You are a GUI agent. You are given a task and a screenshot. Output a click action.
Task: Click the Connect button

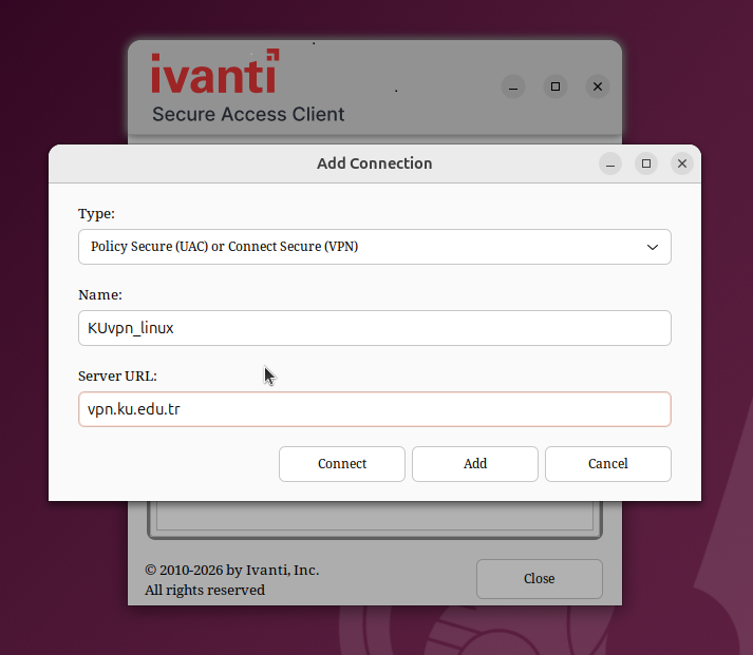(x=342, y=464)
